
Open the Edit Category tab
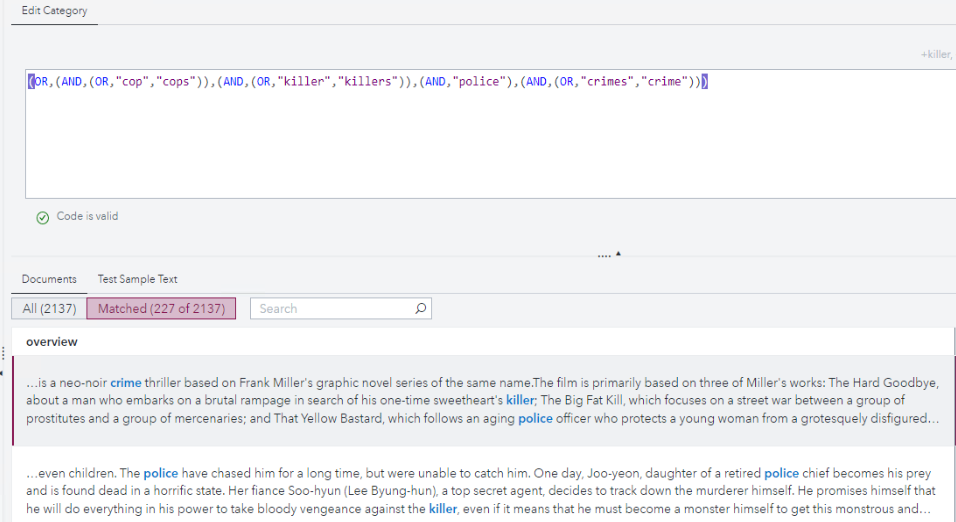point(54,11)
